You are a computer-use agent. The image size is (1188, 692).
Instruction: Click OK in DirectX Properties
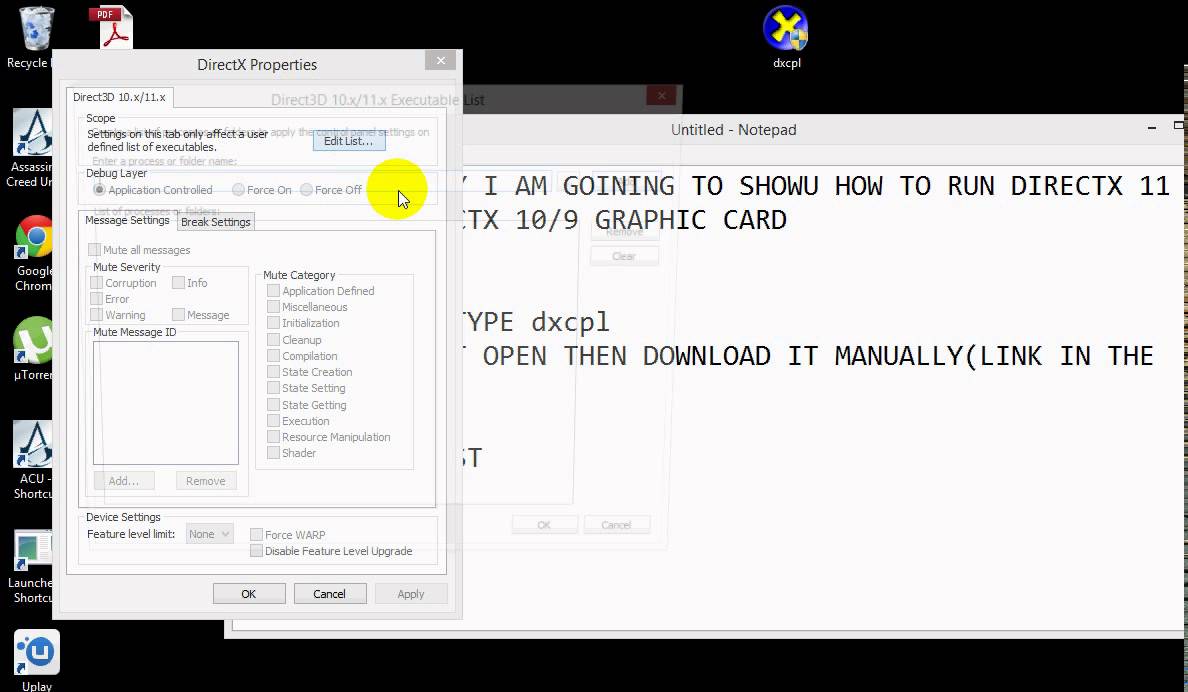click(x=249, y=593)
